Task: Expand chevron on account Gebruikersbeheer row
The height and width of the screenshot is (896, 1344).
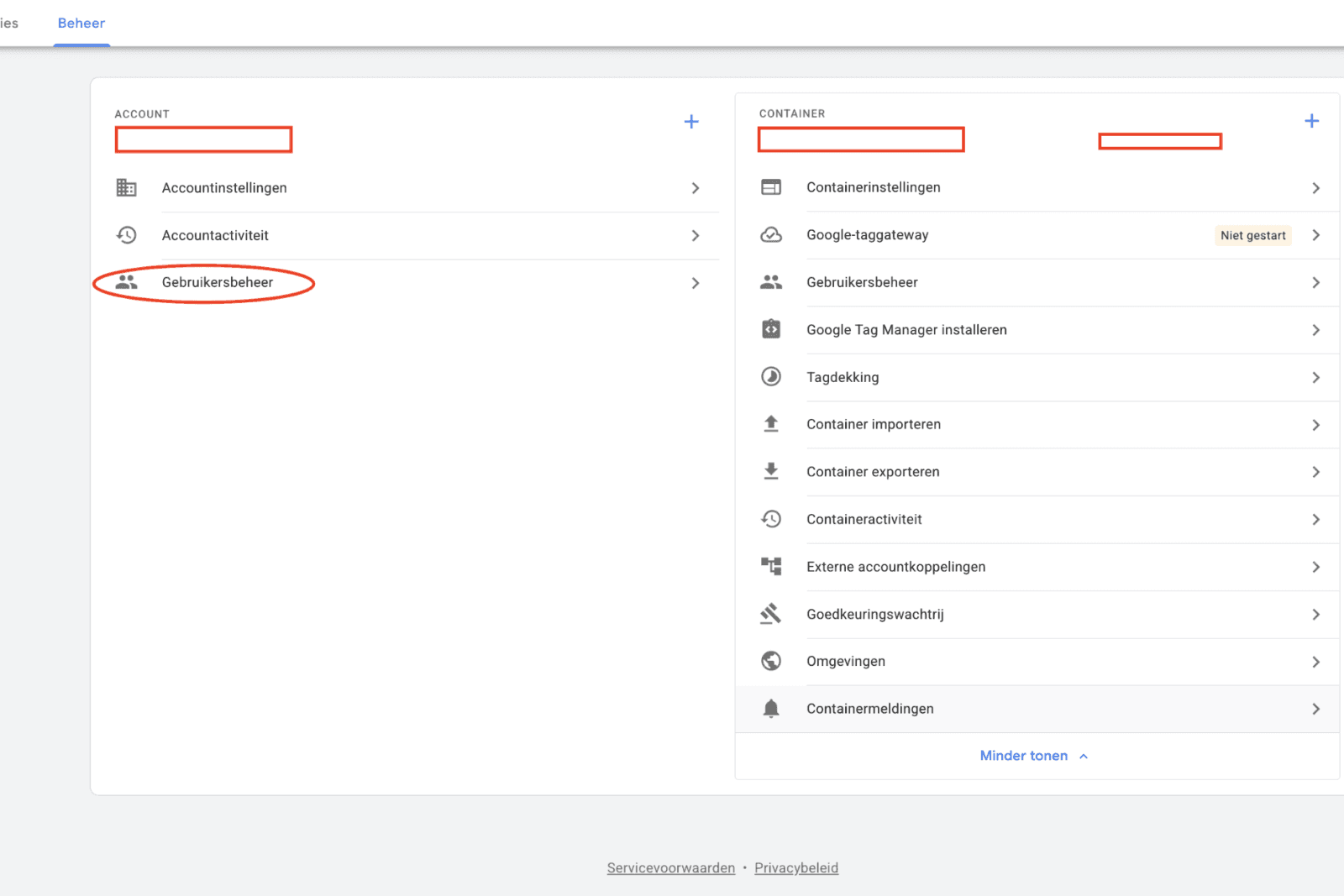Action: (696, 283)
